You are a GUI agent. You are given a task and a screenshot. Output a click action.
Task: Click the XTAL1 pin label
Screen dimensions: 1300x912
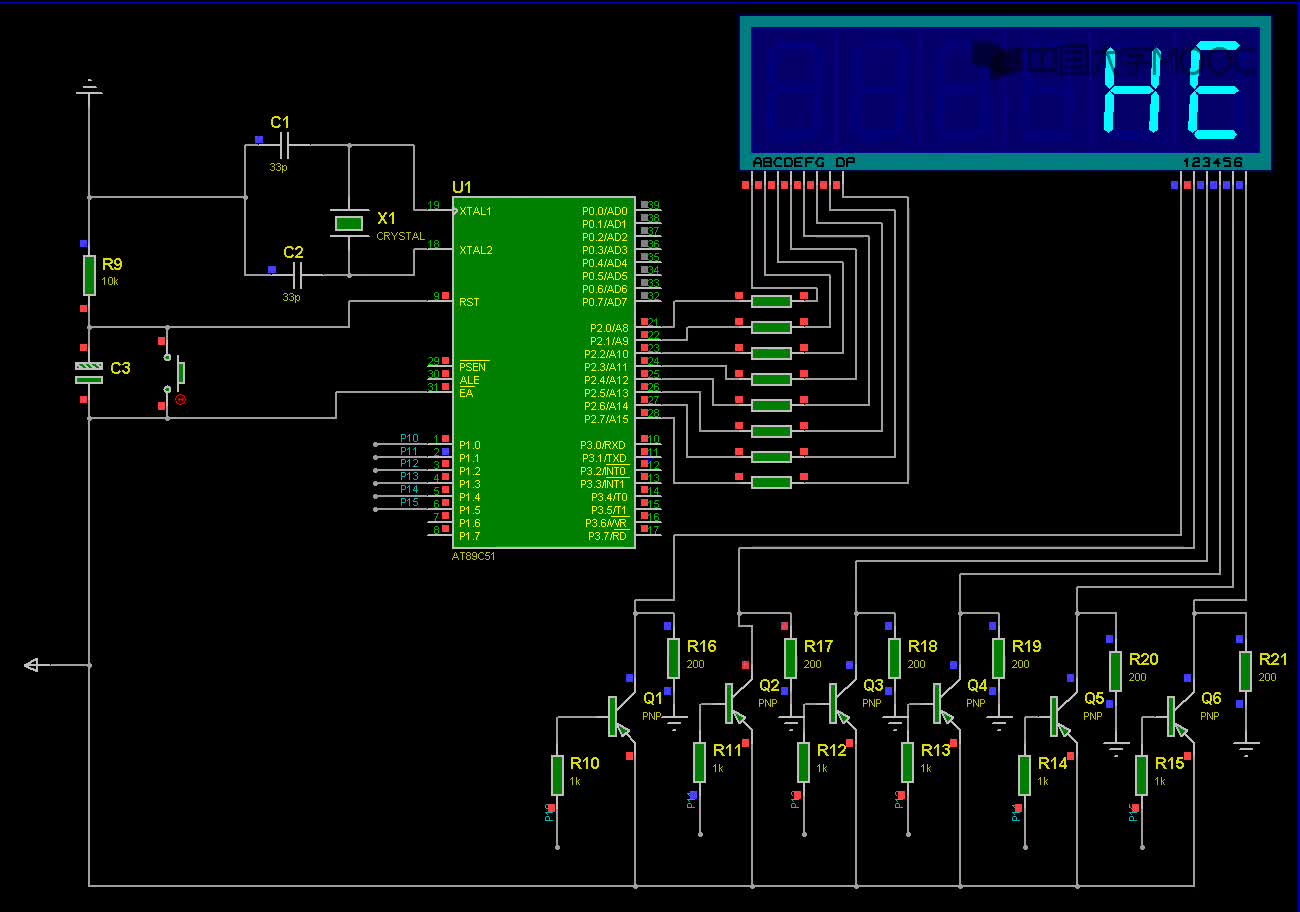pyautogui.click(x=475, y=212)
